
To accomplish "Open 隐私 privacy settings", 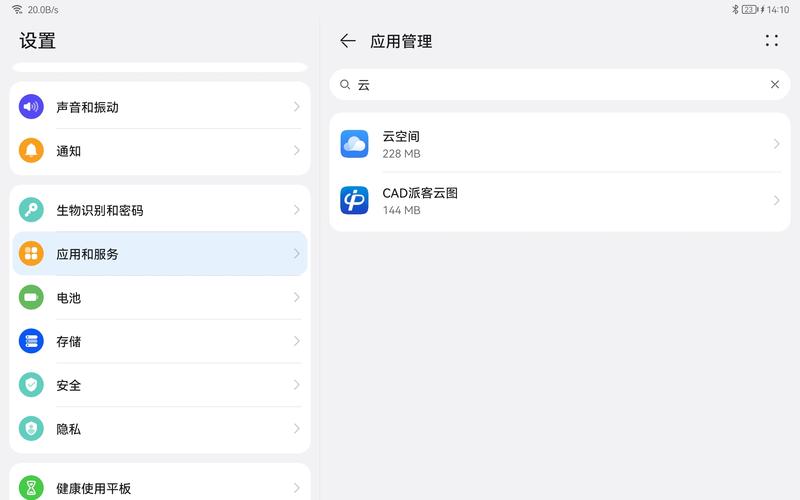I will pos(160,429).
